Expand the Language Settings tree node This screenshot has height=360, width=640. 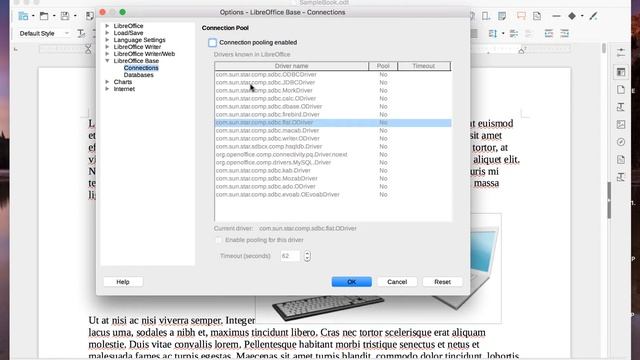107,40
